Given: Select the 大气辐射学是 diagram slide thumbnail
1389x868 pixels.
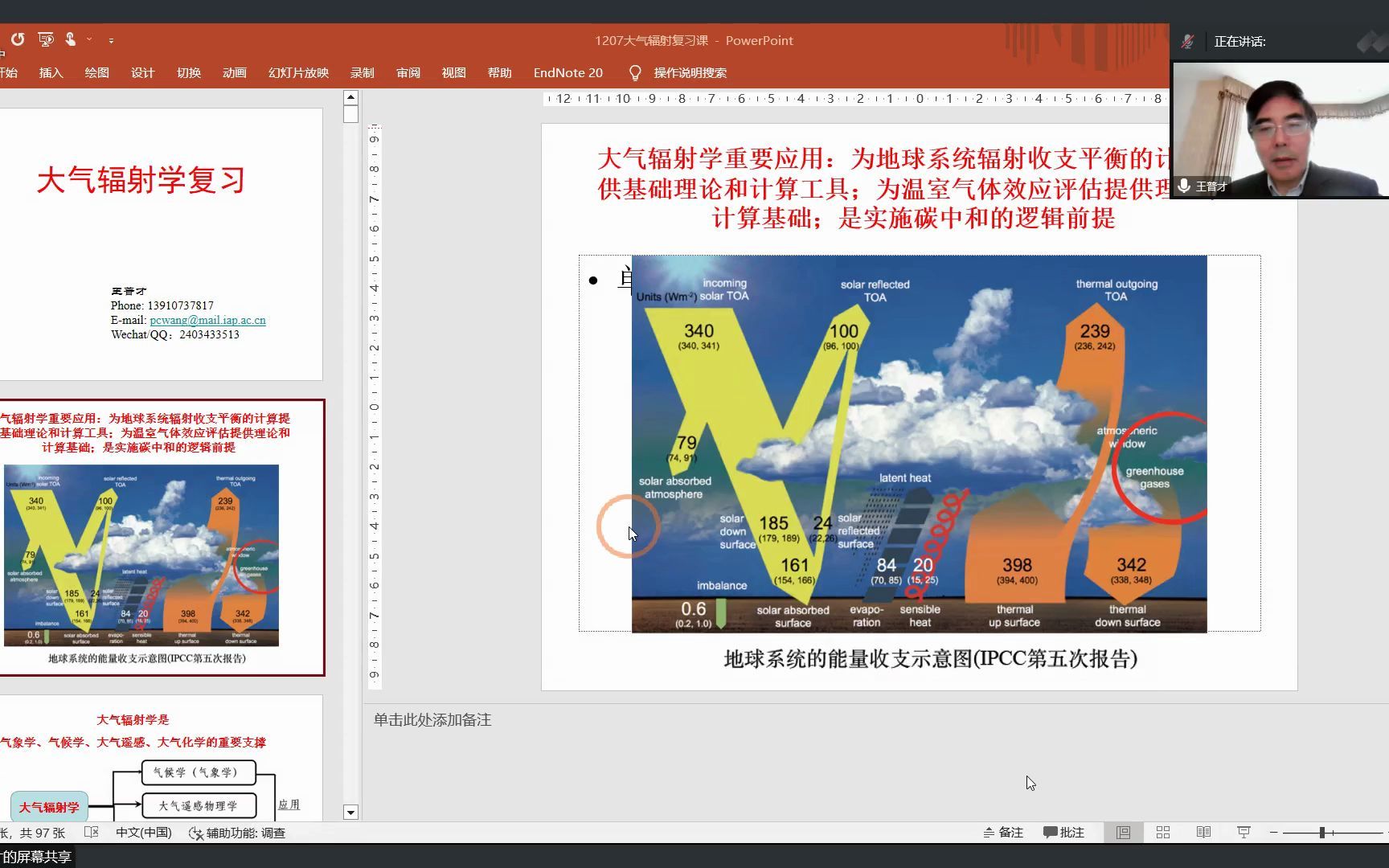Looking at the screenshot, I should [x=161, y=758].
